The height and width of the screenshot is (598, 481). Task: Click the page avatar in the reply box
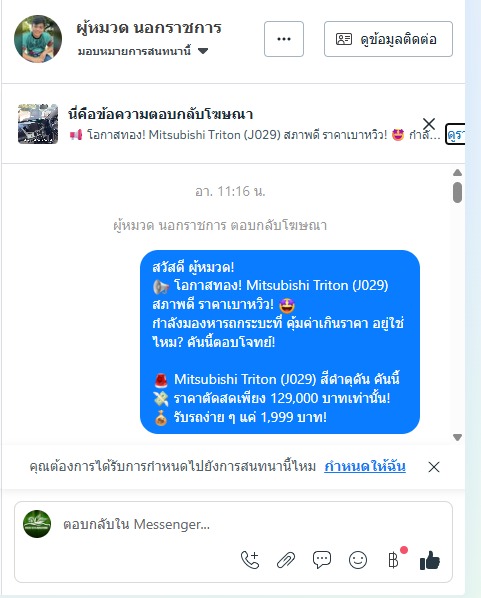point(37,524)
